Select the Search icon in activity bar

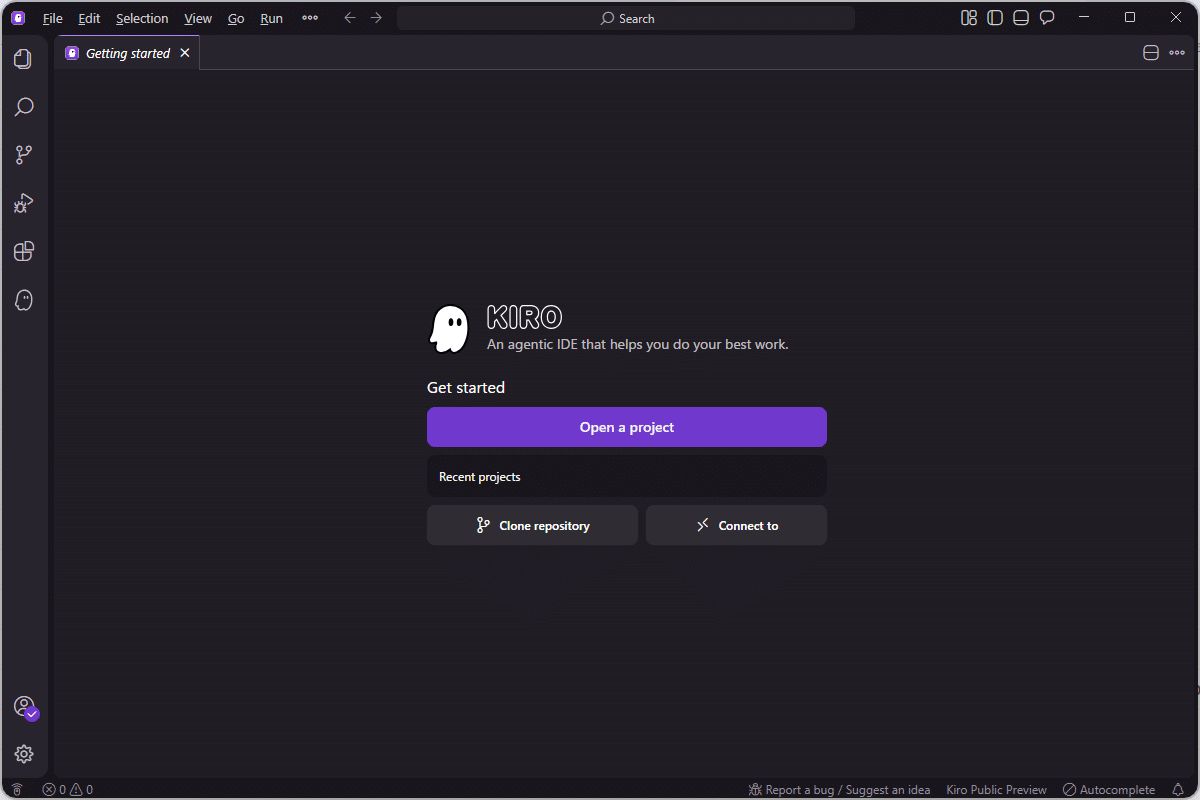coord(24,106)
